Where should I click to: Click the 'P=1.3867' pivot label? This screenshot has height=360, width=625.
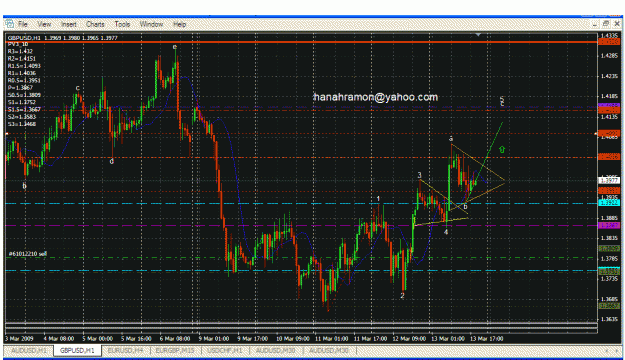(x=20, y=87)
